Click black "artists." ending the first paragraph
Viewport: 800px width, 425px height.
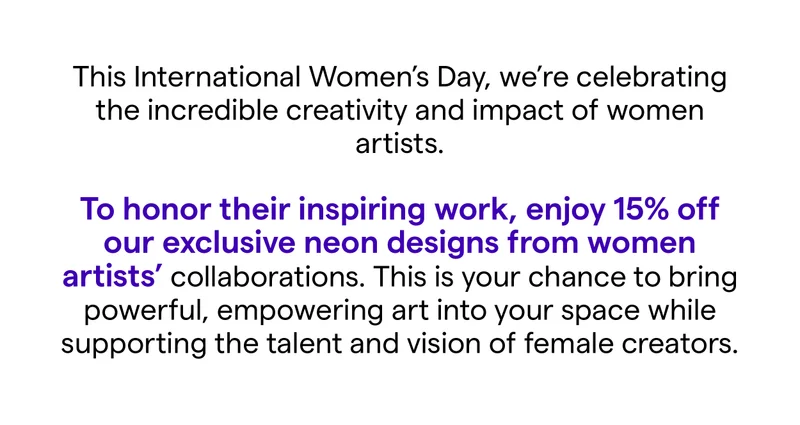[399, 143]
